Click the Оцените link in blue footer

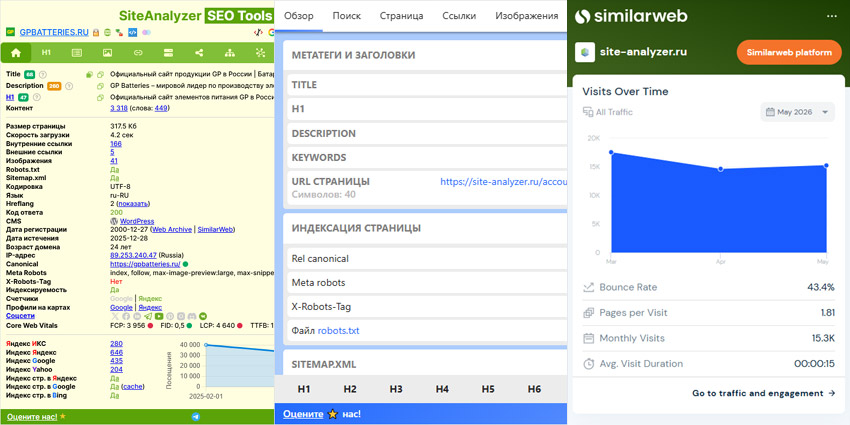click(x=303, y=414)
